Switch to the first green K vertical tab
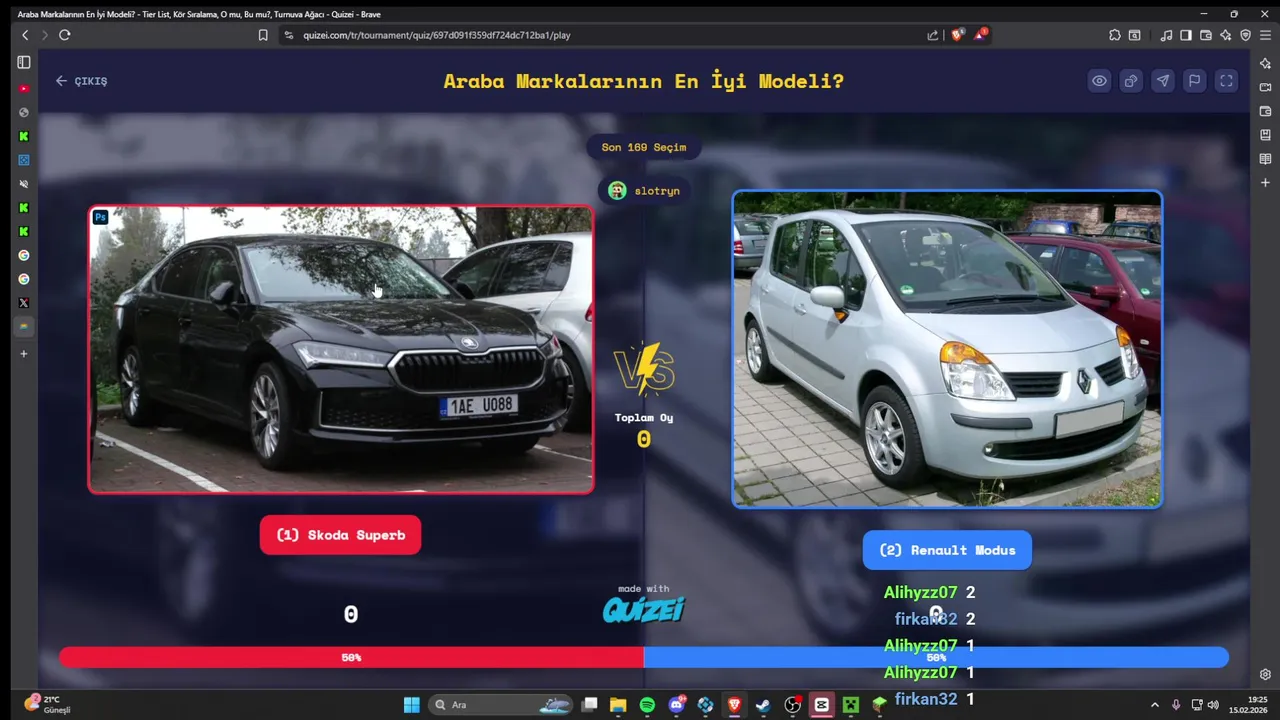The image size is (1280, 720). click(24, 136)
